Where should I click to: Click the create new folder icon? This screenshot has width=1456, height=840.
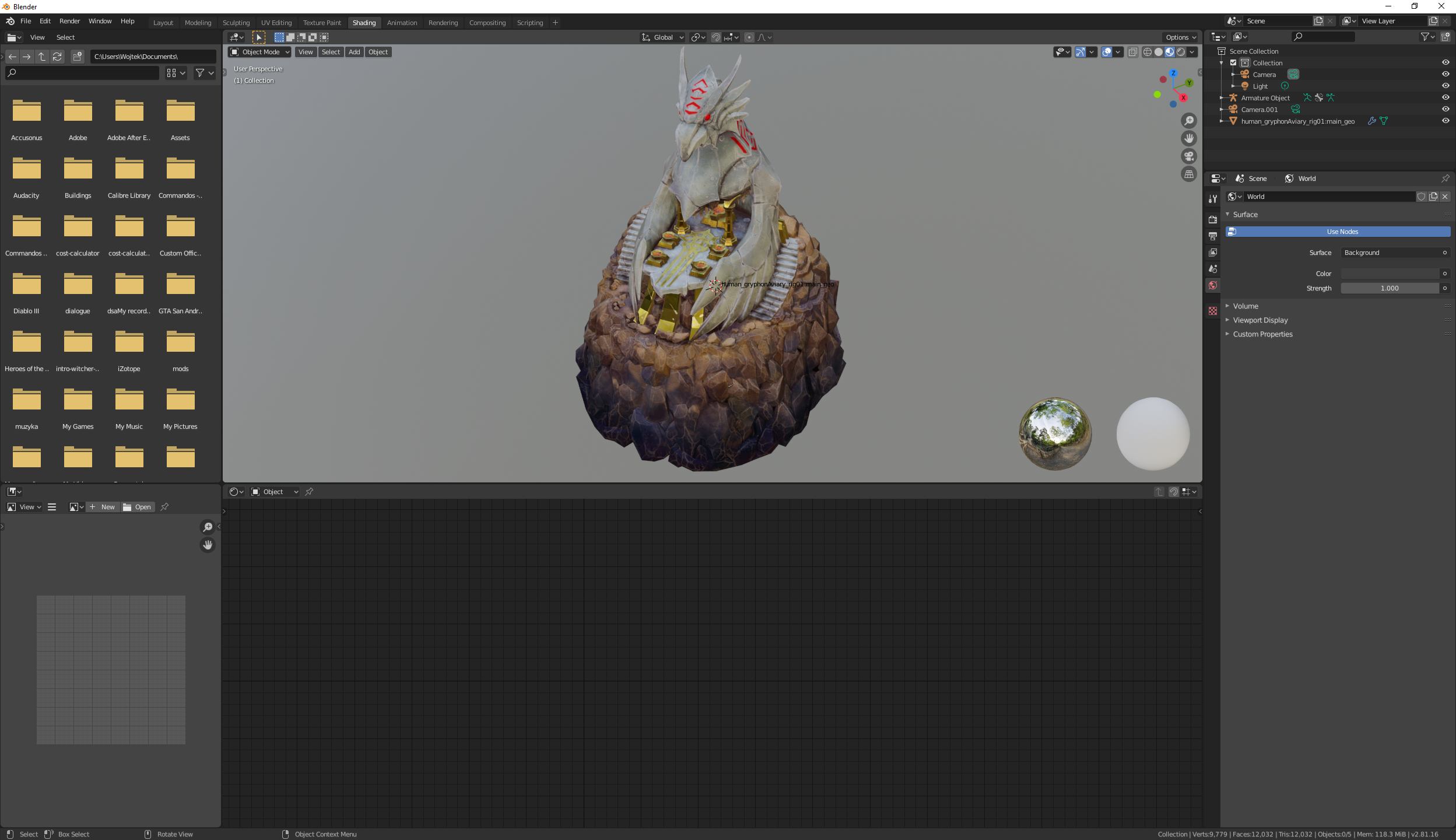click(78, 57)
